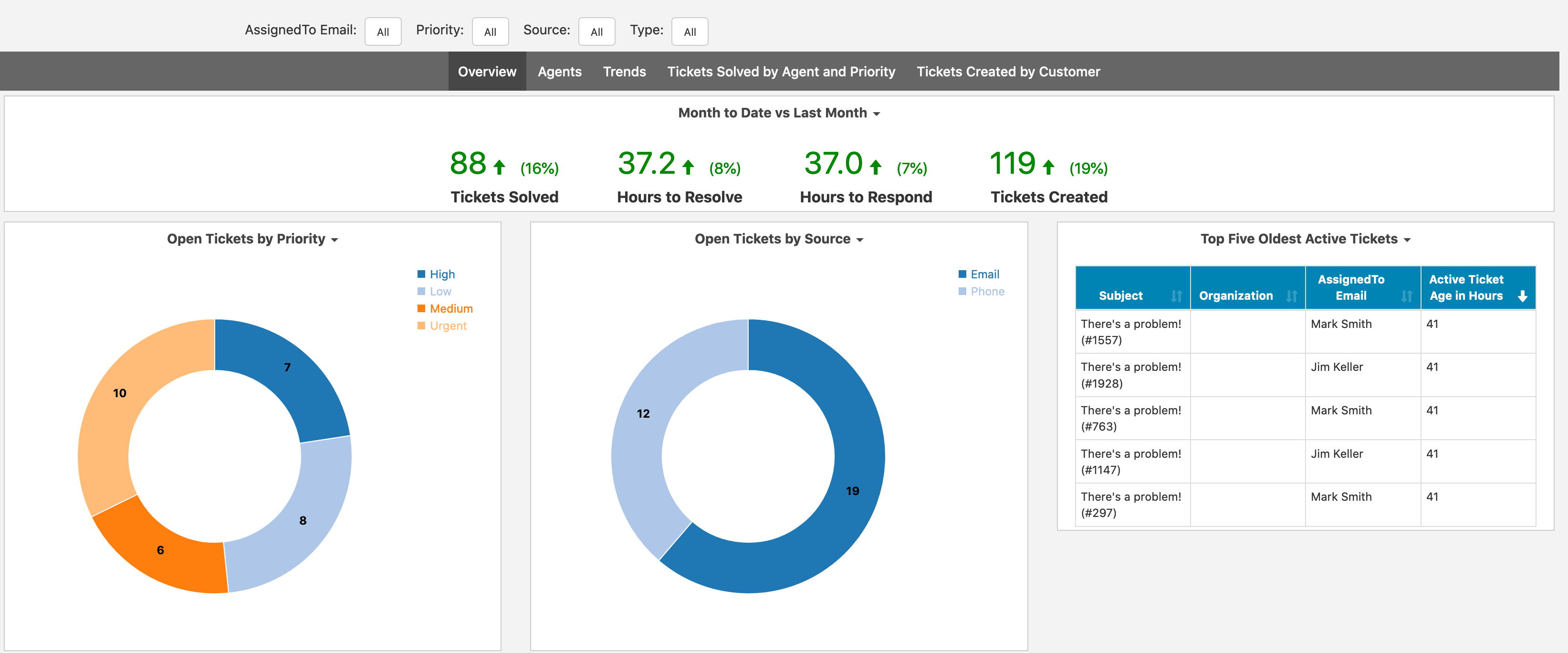This screenshot has height=653, width=1568.
Task: Switch to the Agents tab
Action: [559, 71]
